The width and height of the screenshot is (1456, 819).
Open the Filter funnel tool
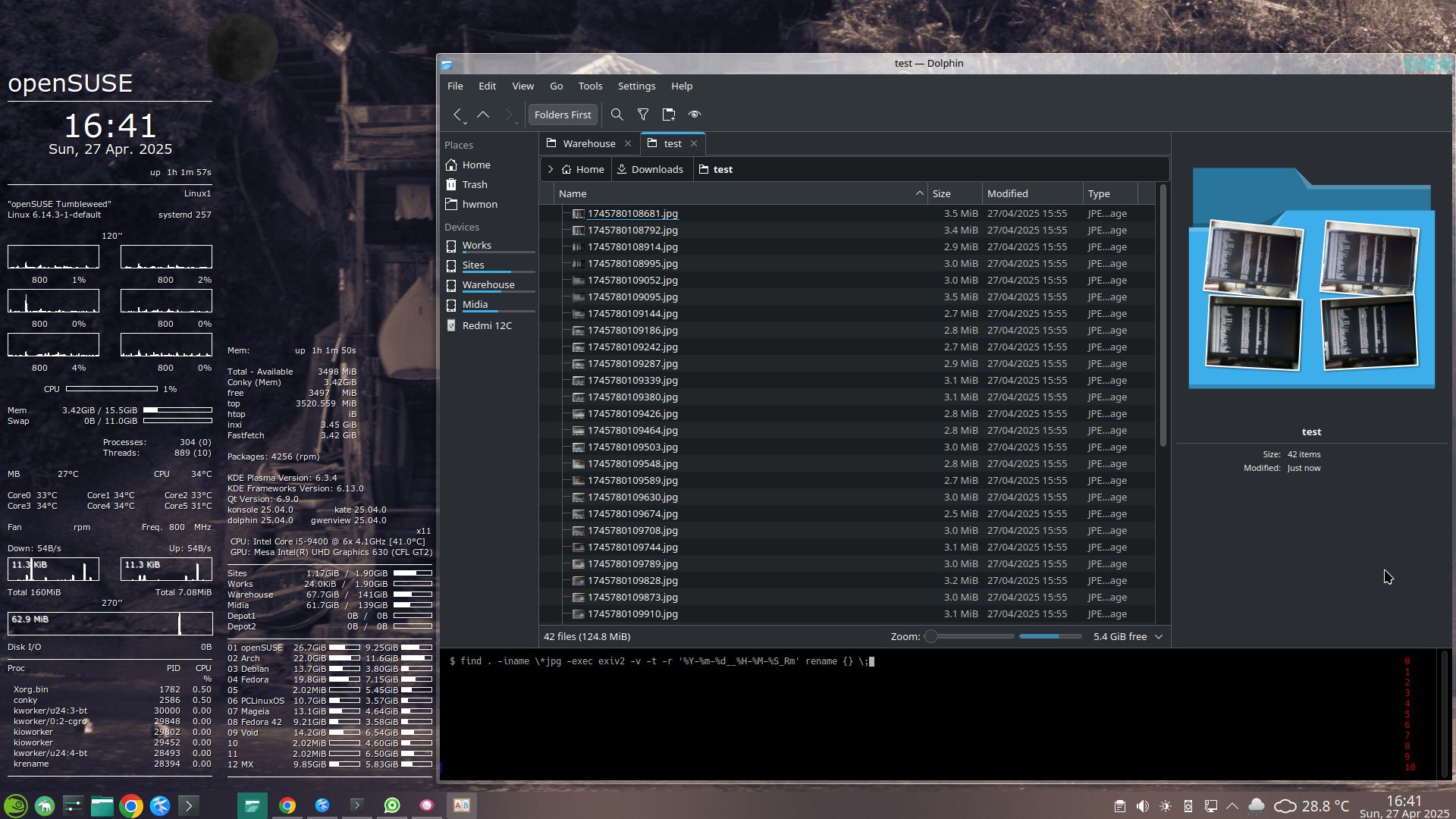point(643,115)
